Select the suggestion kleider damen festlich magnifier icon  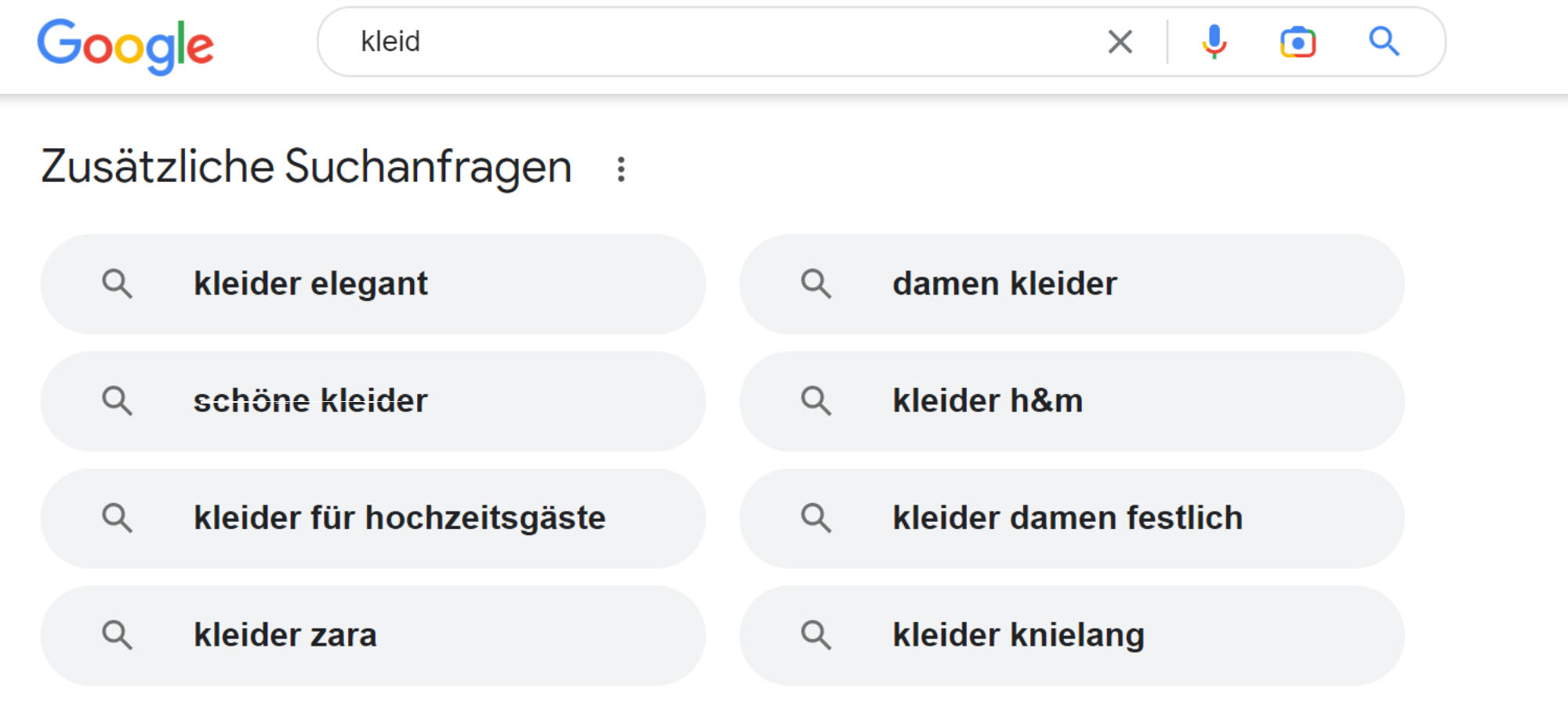(x=817, y=517)
